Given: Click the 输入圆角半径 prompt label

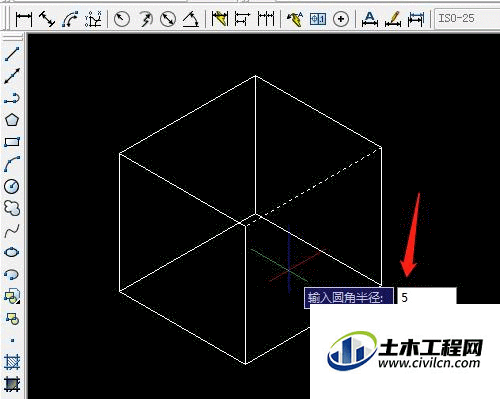Looking at the screenshot, I should click(349, 297).
